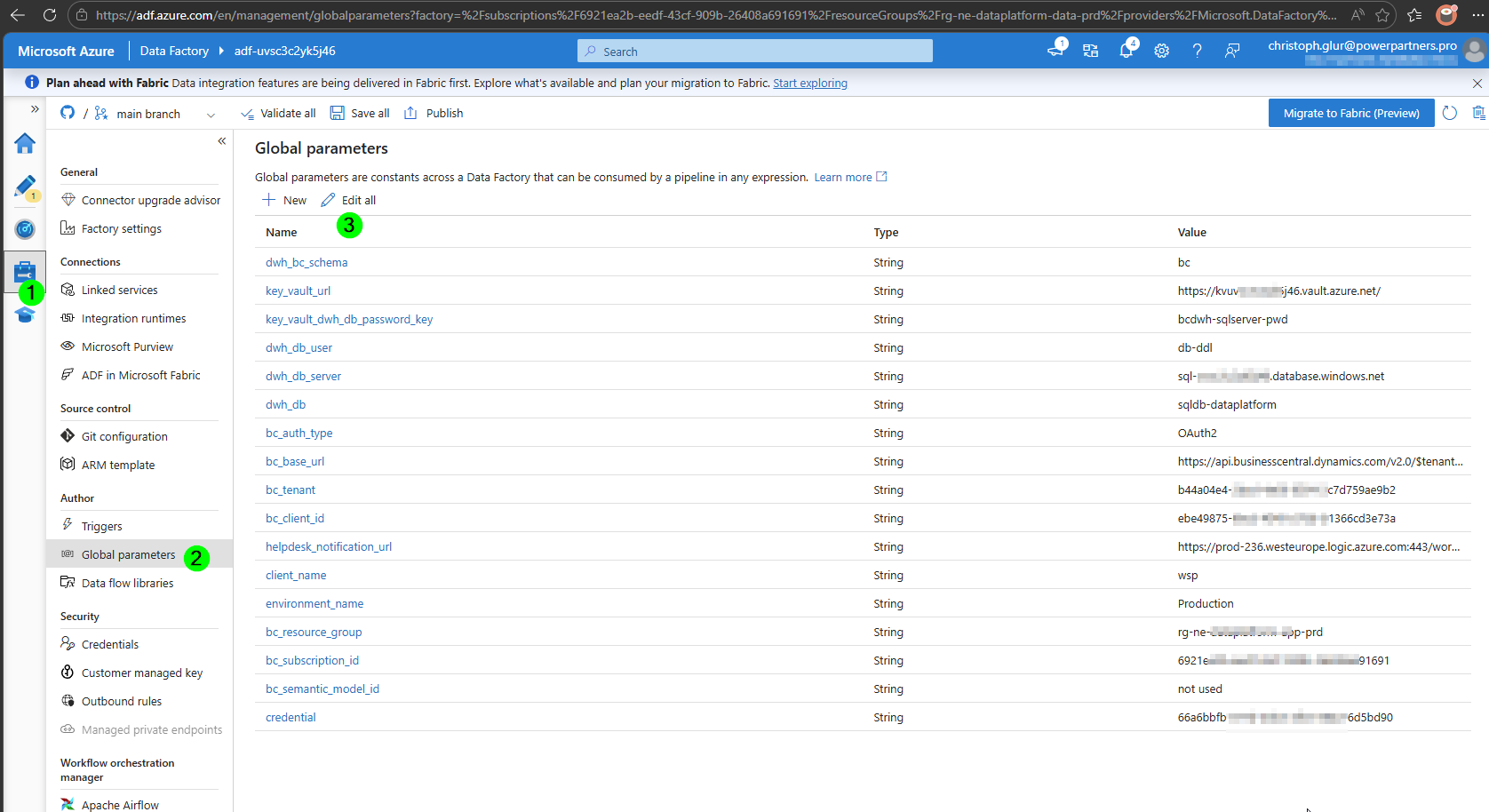Open the environment_name parameter
The width and height of the screenshot is (1489, 812).
pyautogui.click(x=315, y=604)
